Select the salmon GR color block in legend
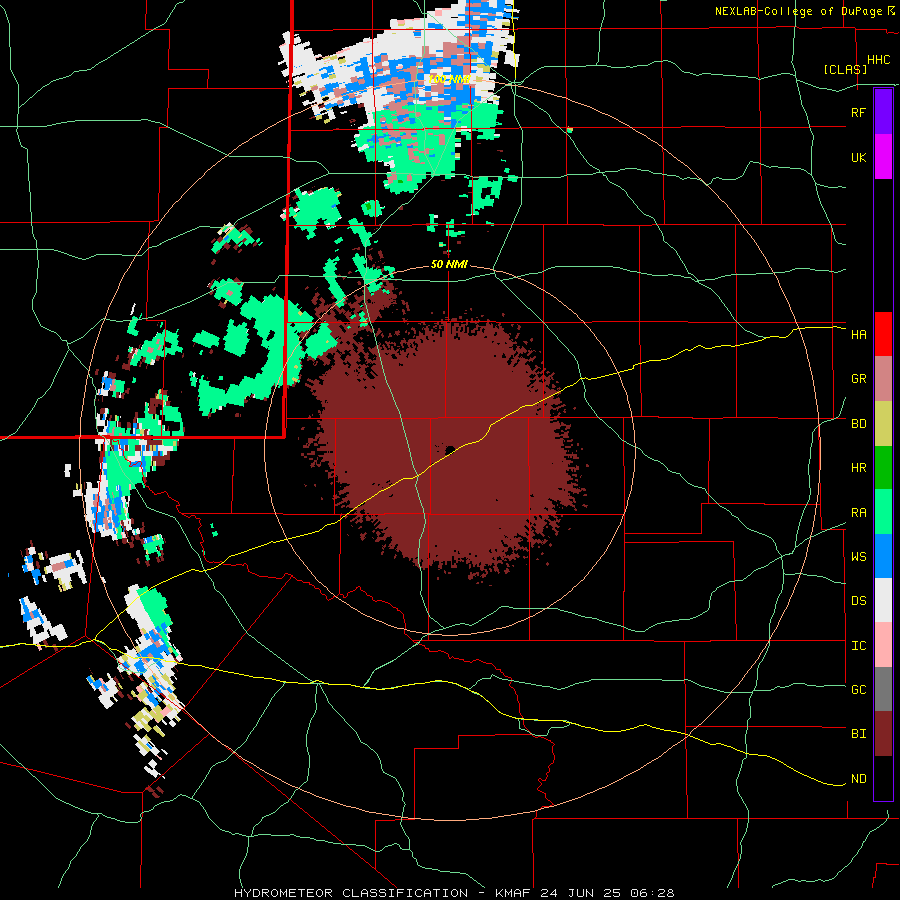Image resolution: width=900 pixels, height=900 pixels. point(883,379)
